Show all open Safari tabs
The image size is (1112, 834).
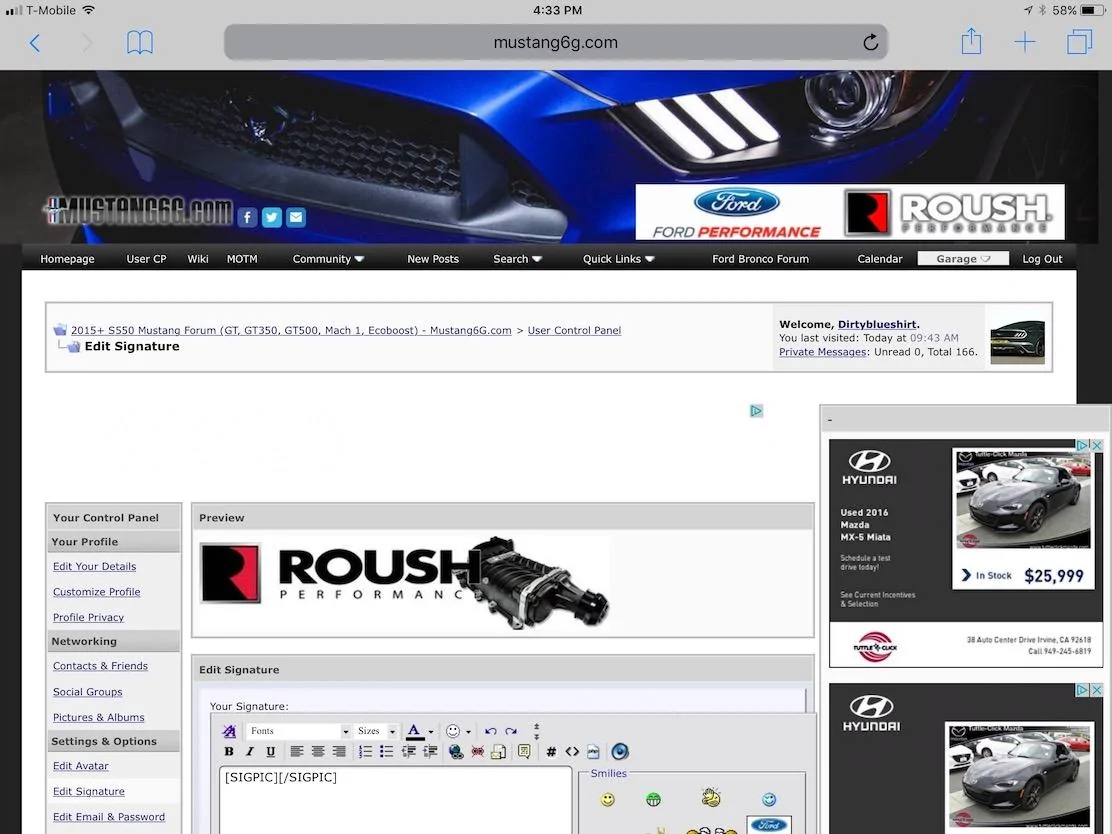pyautogui.click(x=1079, y=43)
